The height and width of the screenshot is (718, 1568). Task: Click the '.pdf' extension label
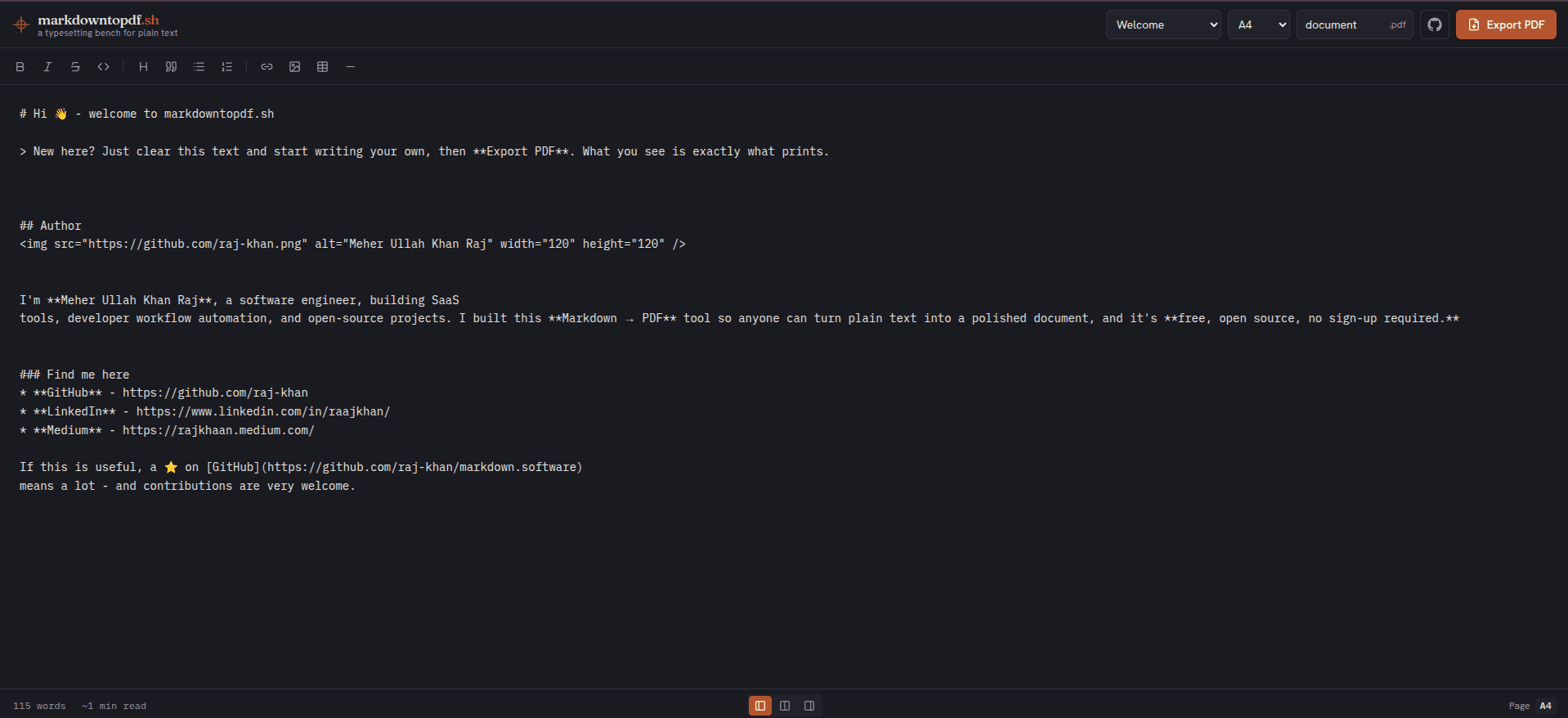1397,25
